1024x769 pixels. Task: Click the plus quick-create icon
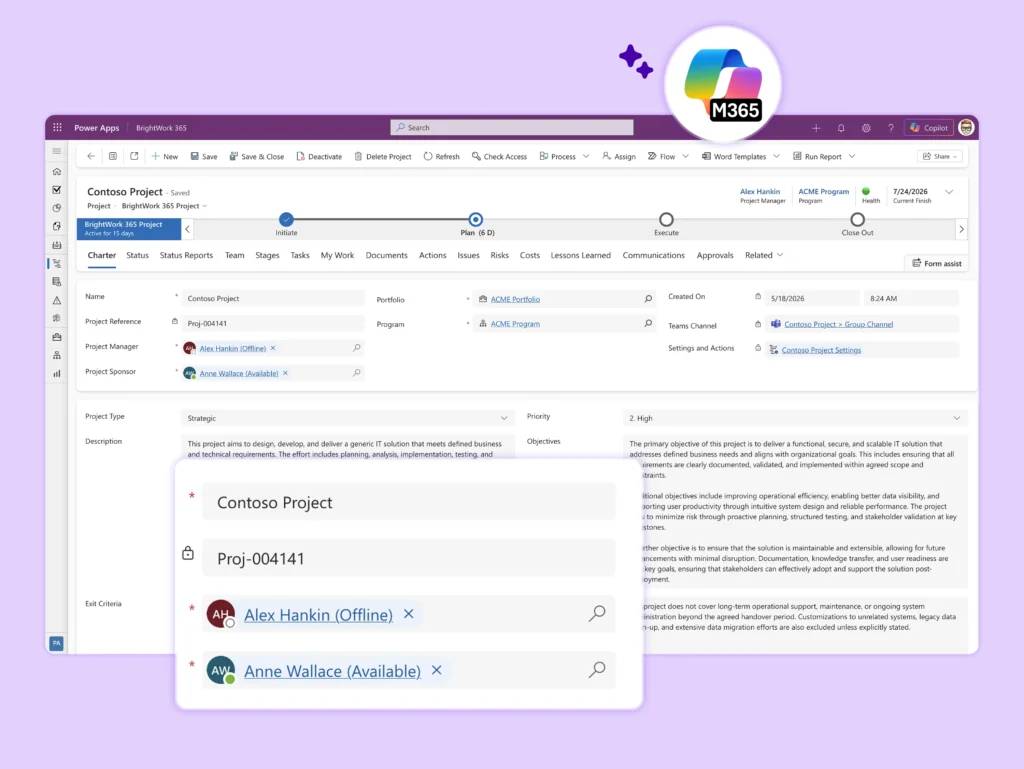click(816, 128)
